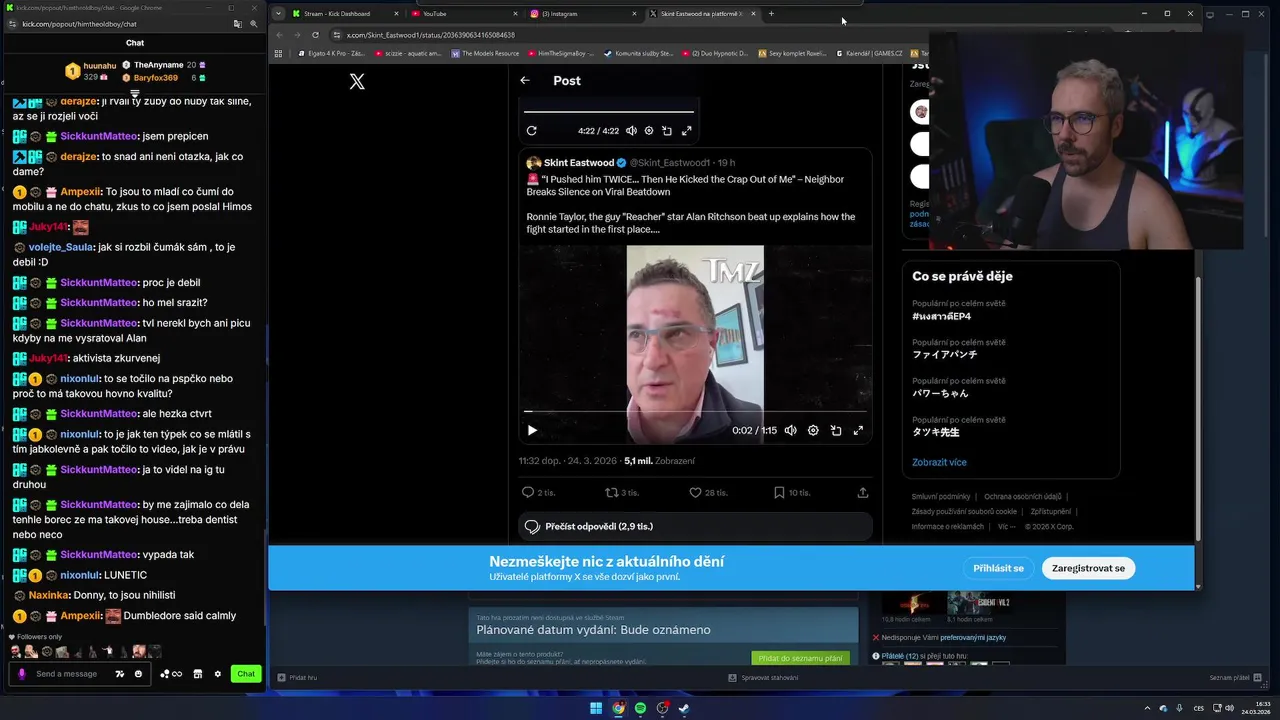Switch to the (3) Instagram tab
Image resolution: width=1280 pixels, height=720 pixels.
click(x=582, y=14)
